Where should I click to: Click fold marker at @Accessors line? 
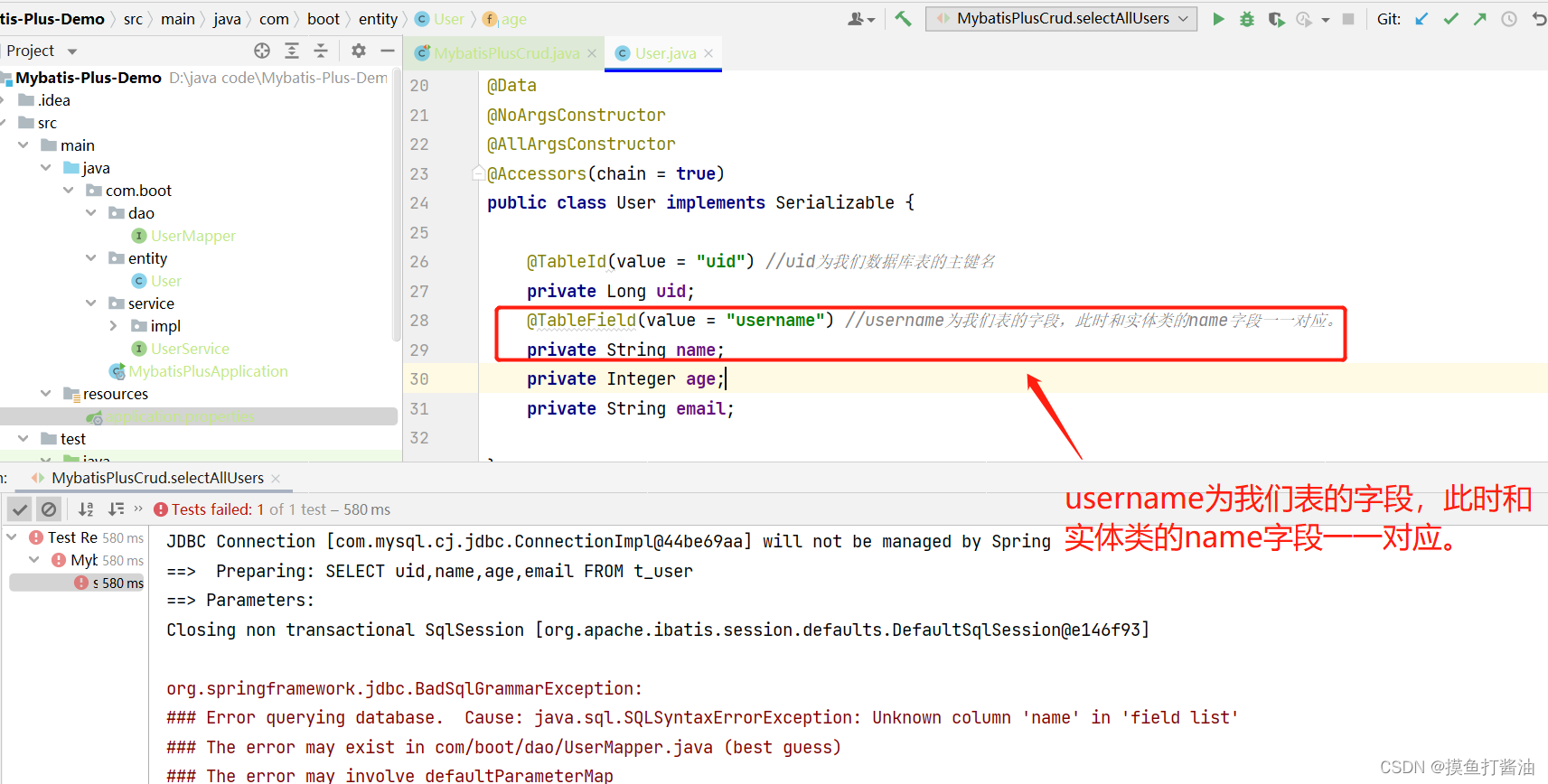tap(478, 173)
